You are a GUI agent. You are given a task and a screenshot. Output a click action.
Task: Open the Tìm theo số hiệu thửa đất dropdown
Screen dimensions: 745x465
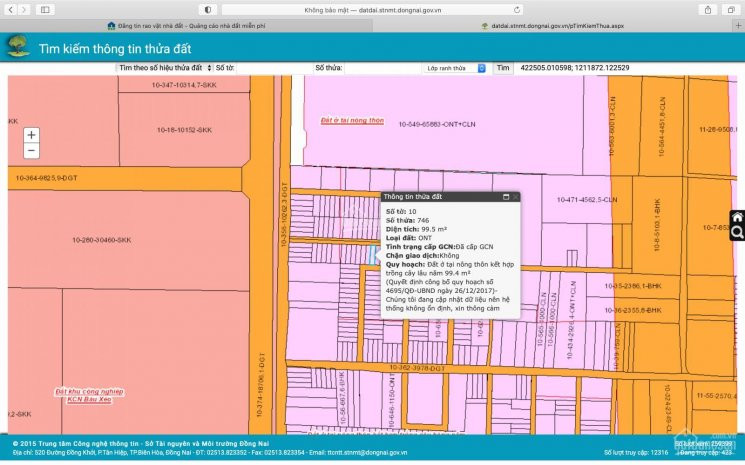point(164,68)
